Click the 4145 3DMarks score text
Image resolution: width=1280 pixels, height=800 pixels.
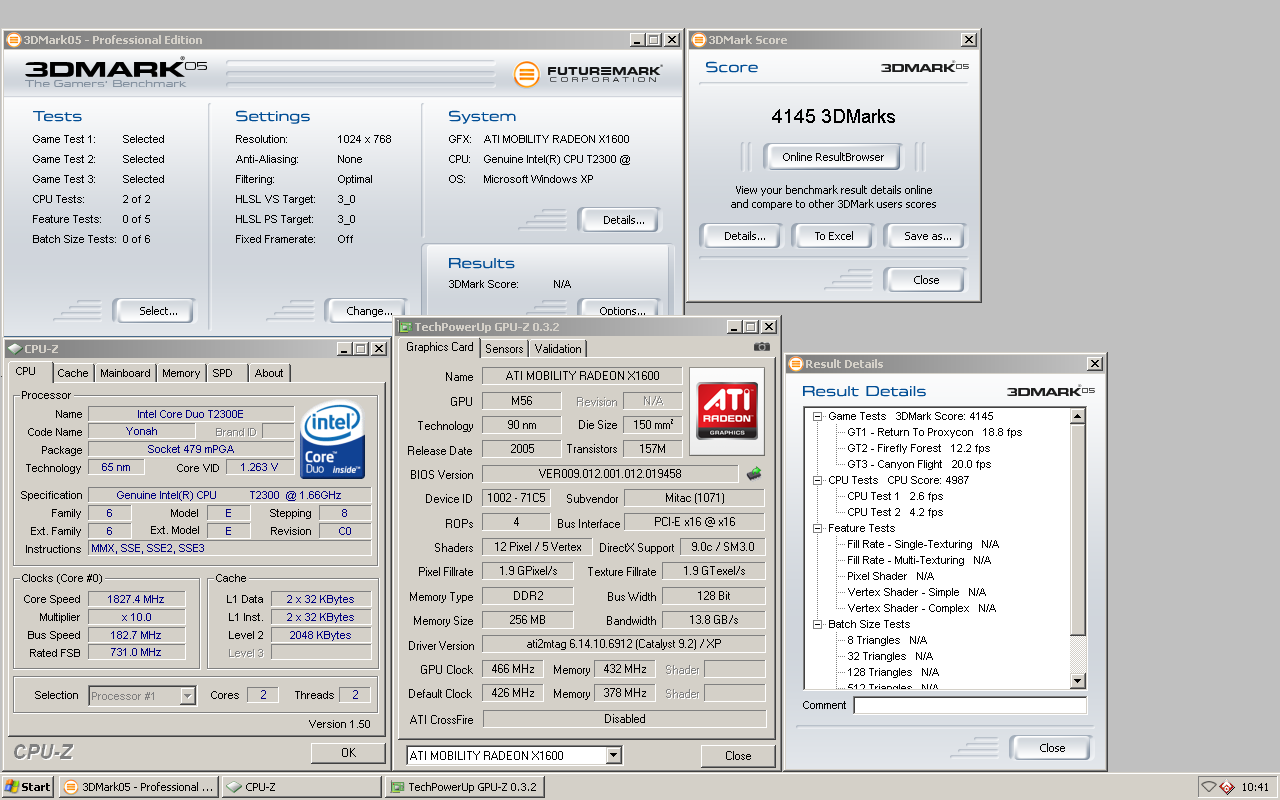click(x=833, y=116)
